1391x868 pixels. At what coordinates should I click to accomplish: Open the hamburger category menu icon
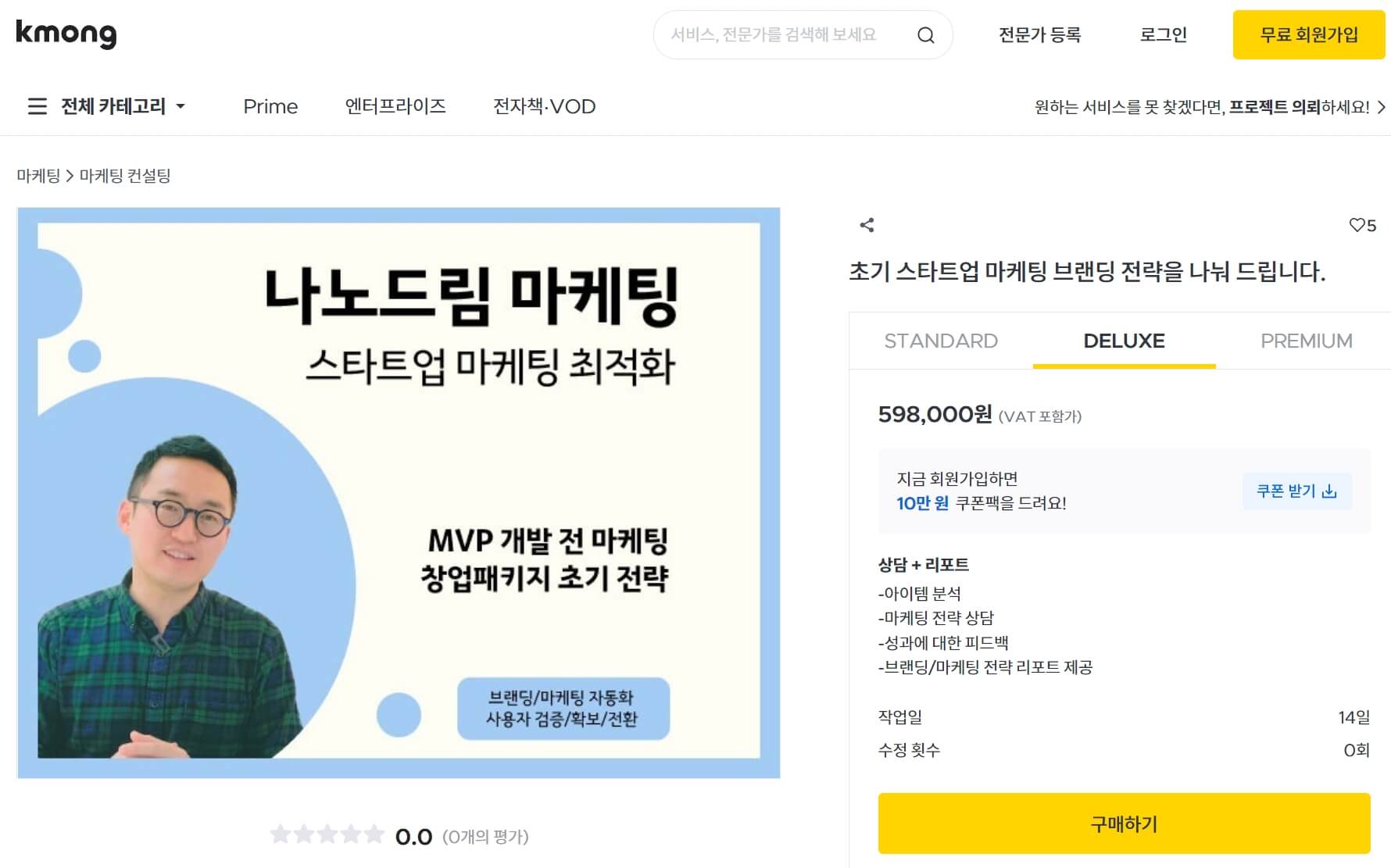click(x=37, y=106)
